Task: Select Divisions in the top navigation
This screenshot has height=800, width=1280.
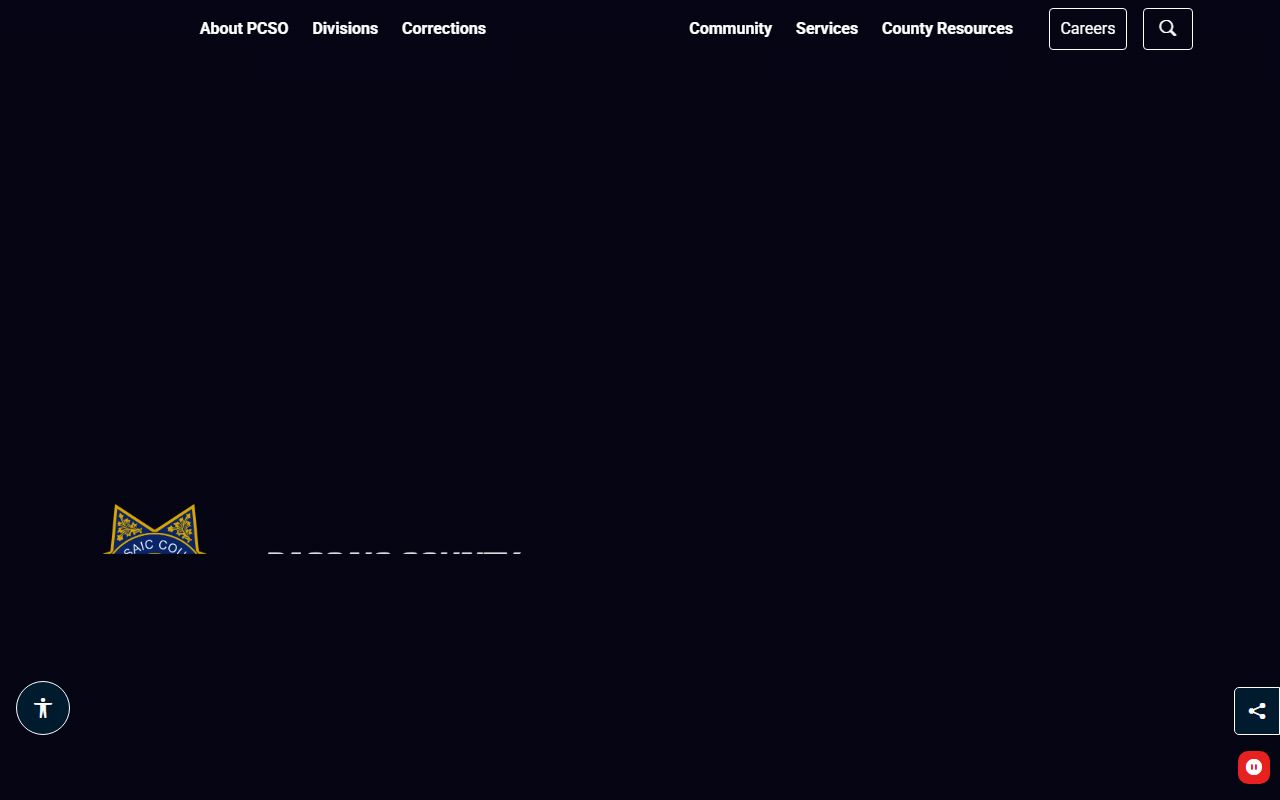Action: (345, 29)
